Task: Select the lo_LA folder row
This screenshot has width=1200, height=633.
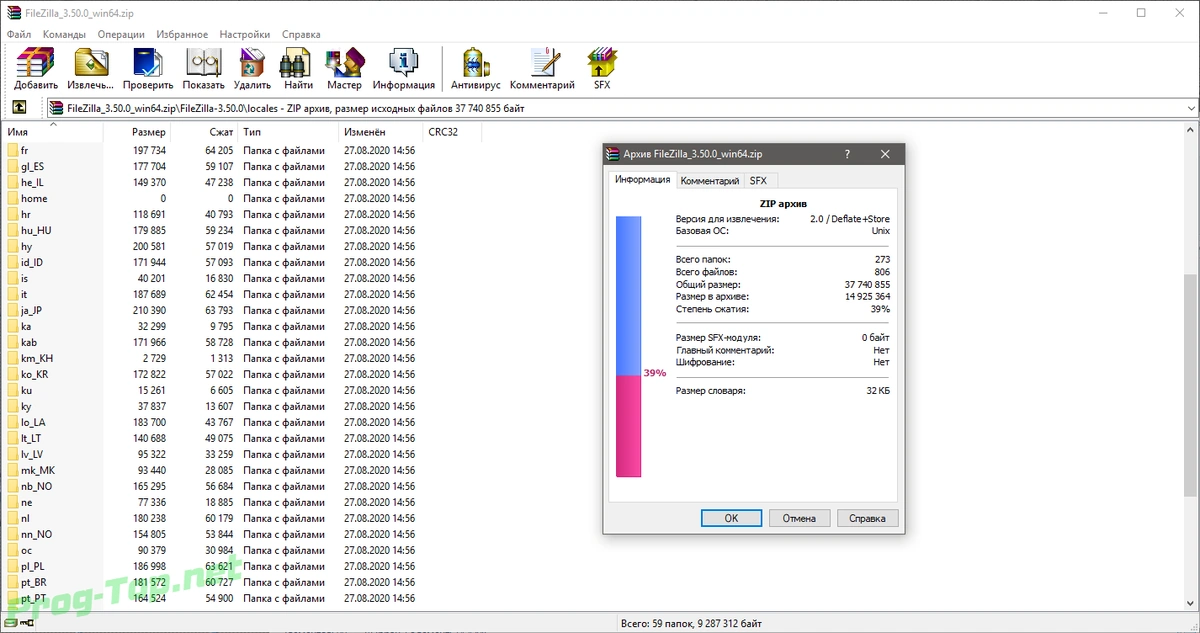Action: (210, 423)
